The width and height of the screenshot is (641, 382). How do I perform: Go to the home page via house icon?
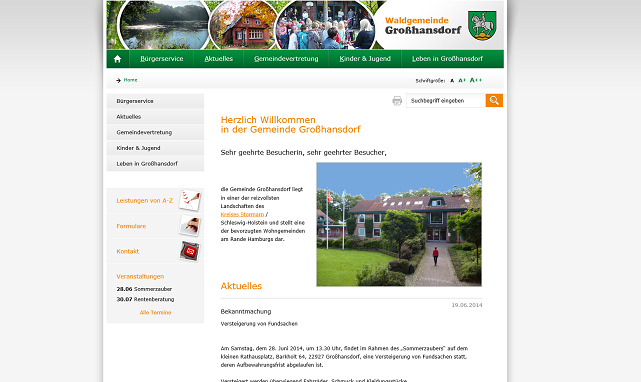click(118, 59)
